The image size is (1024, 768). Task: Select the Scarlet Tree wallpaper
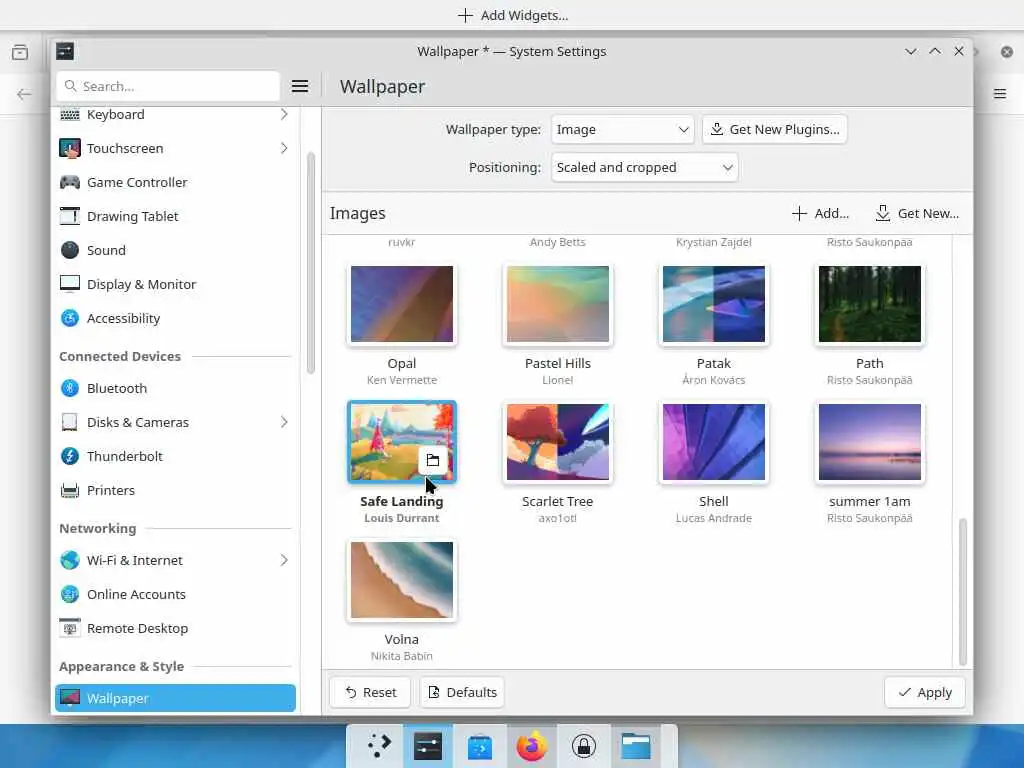558,442
